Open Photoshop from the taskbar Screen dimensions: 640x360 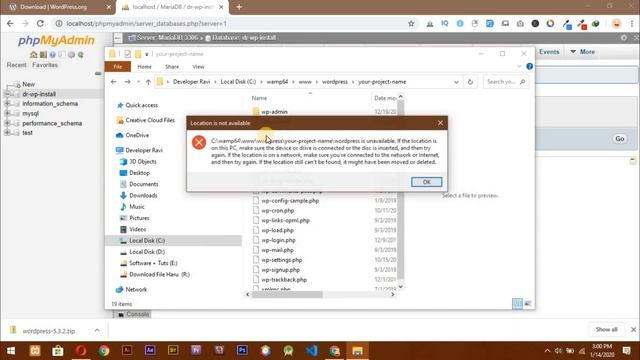242,351
